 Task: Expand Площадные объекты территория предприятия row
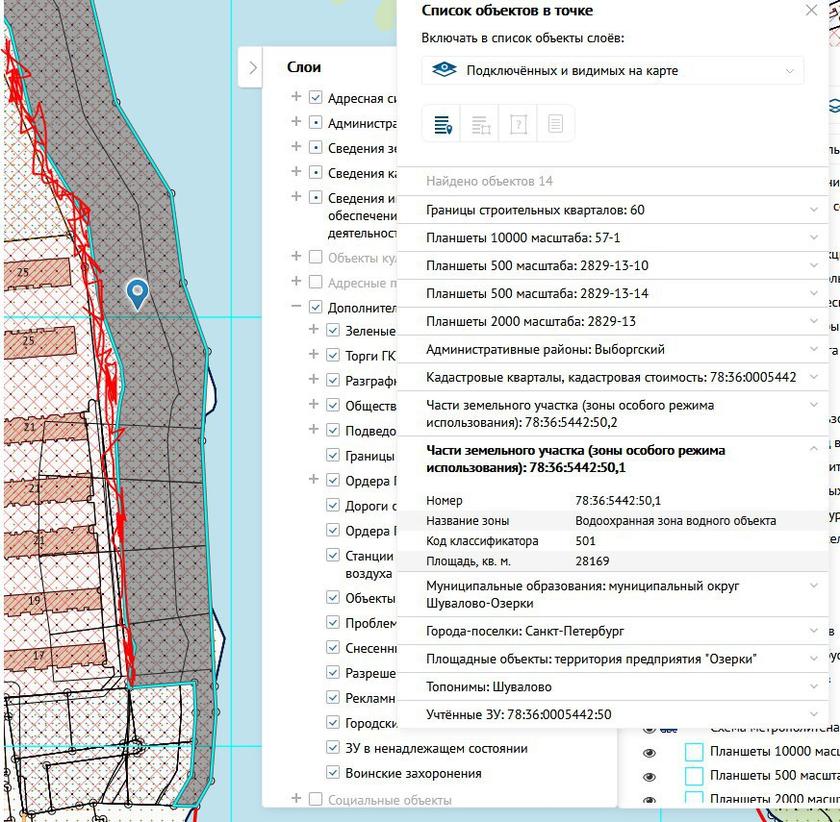click(x=613, y=659)
